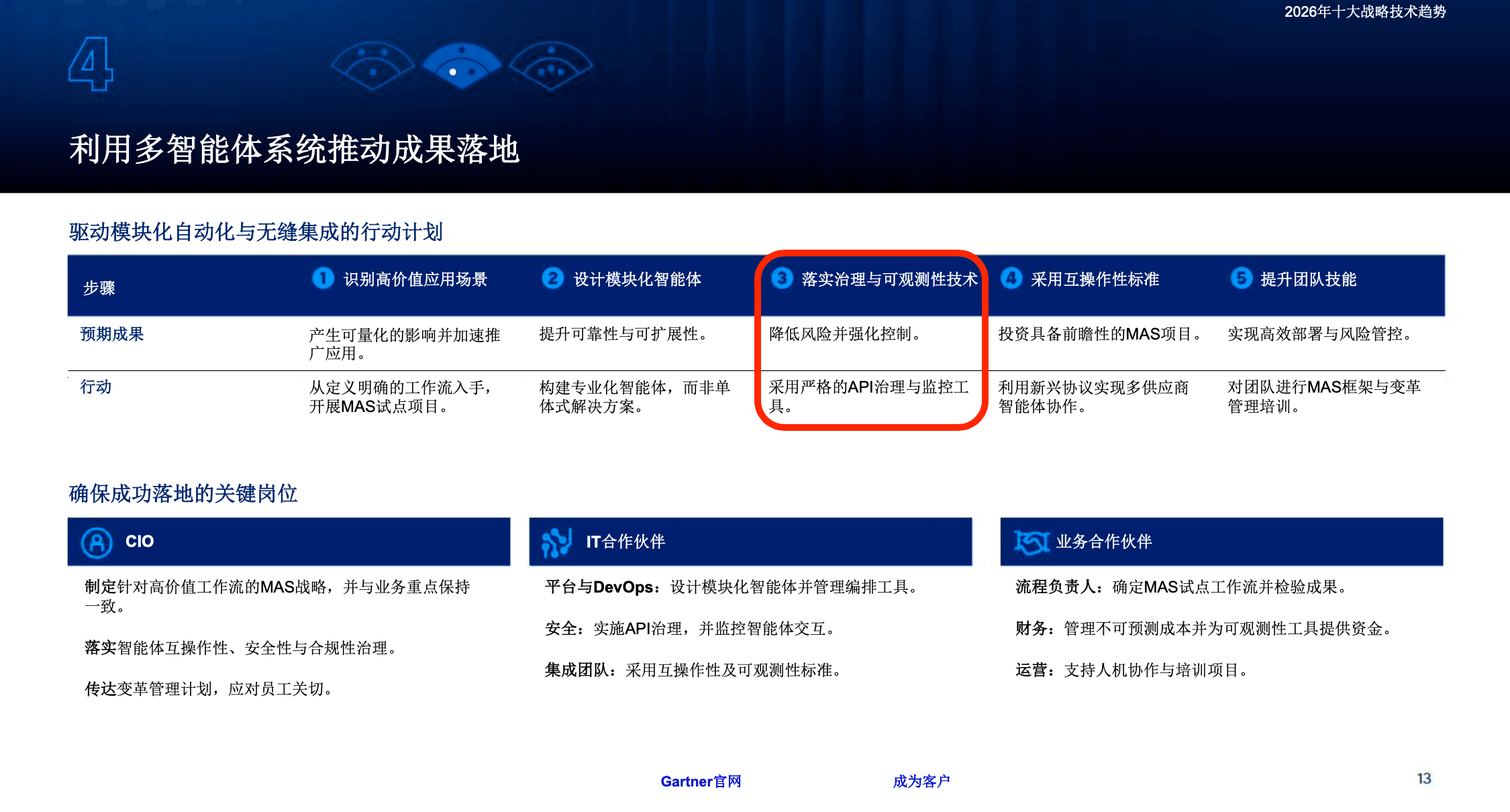Click the right fan-shaped diagram icon
This screenshot has height=812, width=1510.
(551, 66)
